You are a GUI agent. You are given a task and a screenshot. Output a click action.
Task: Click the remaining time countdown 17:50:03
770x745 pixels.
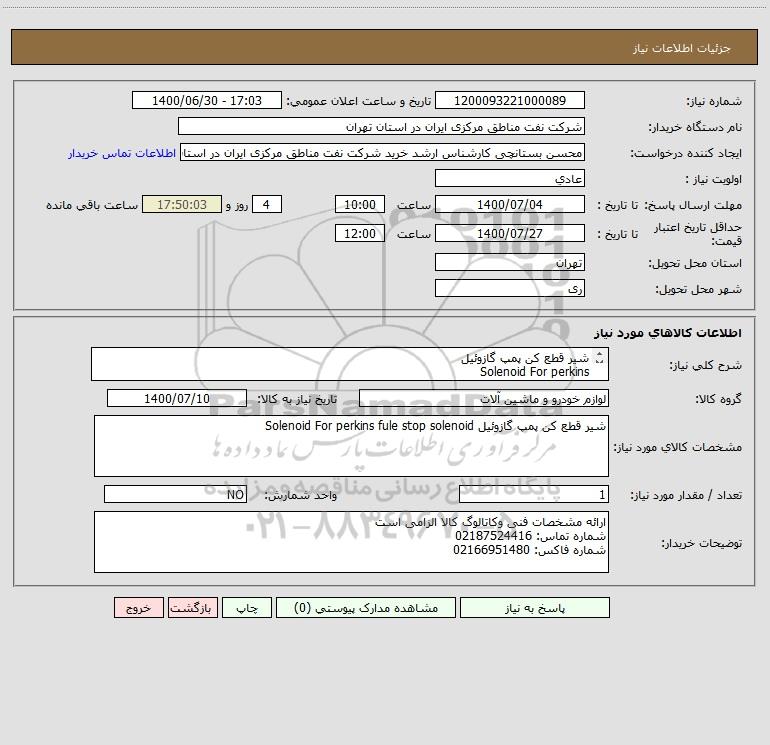[182, 204]
